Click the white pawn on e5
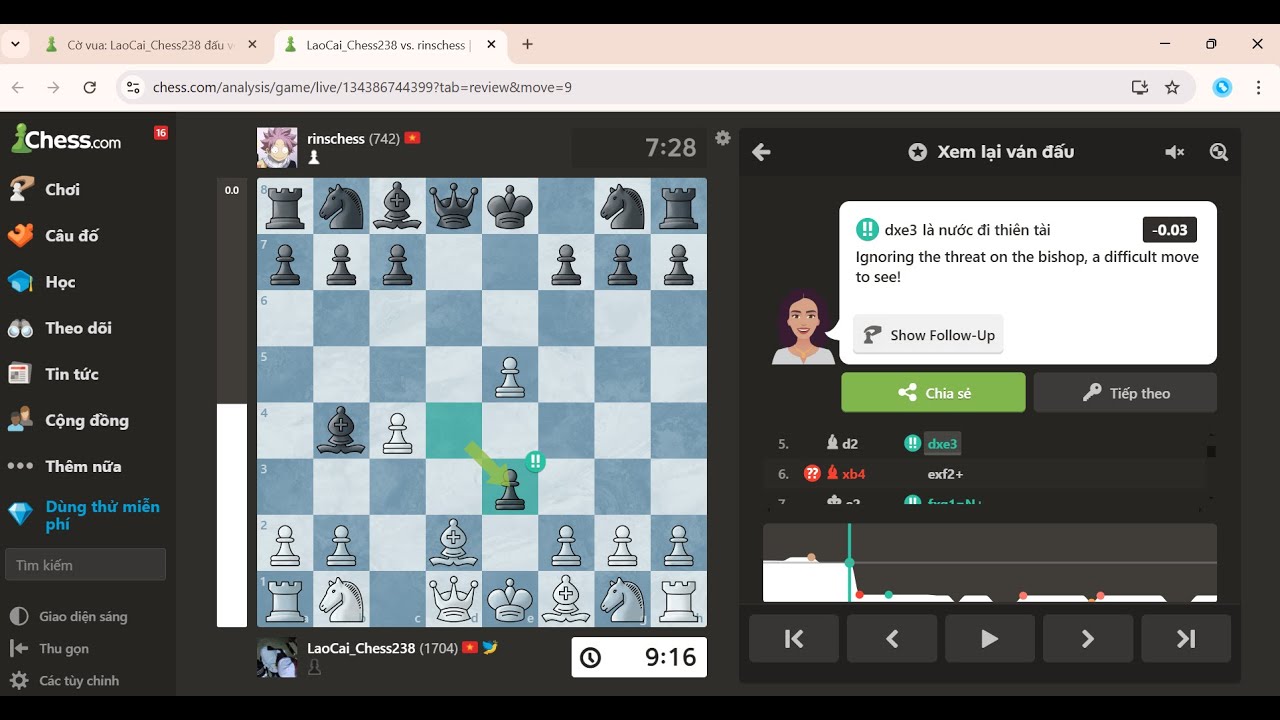The image size is (1280, 720). coord(510,375)
